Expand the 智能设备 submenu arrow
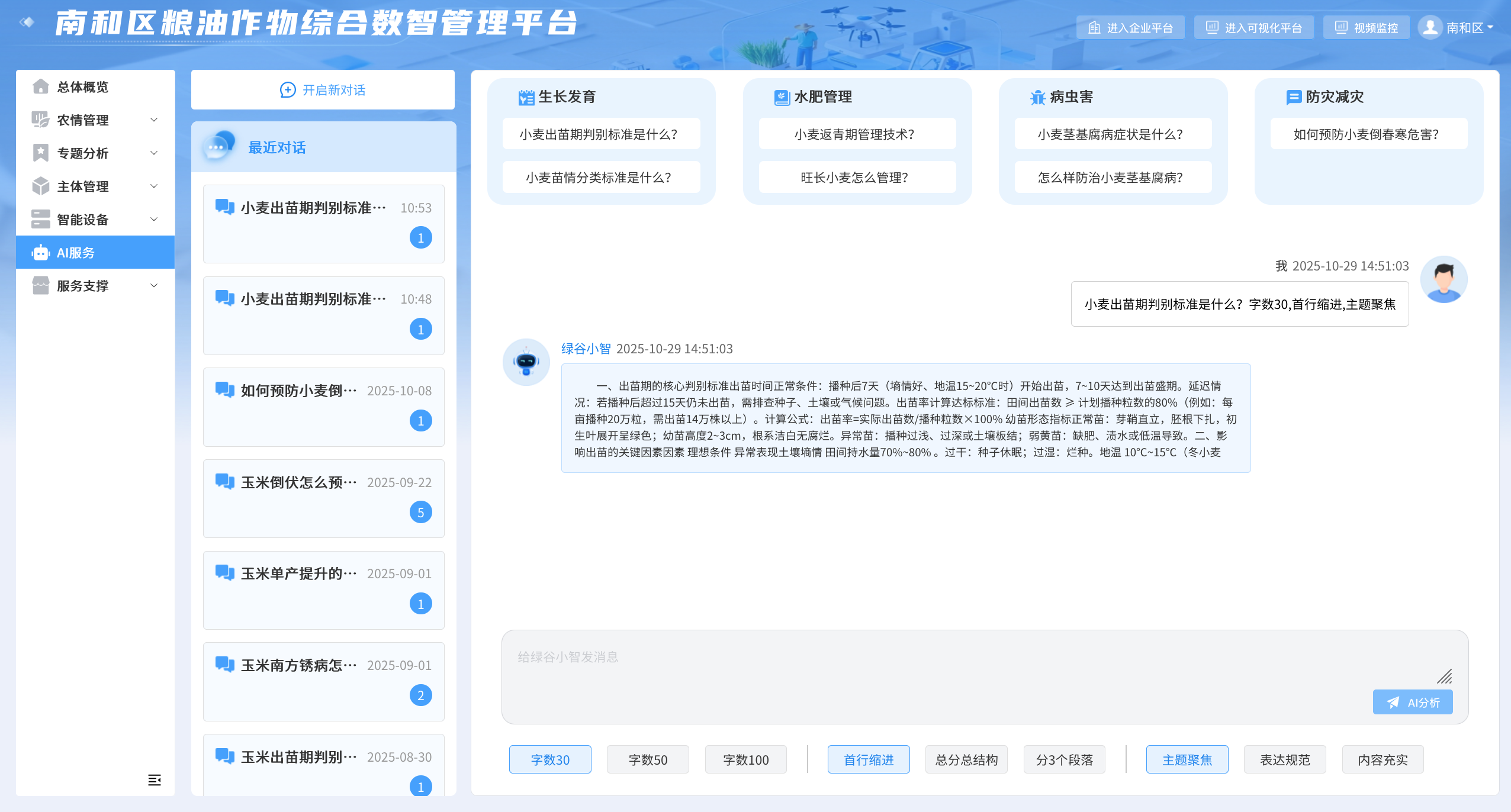Viewport: 1511px width, 812px height. coord(154,220)
